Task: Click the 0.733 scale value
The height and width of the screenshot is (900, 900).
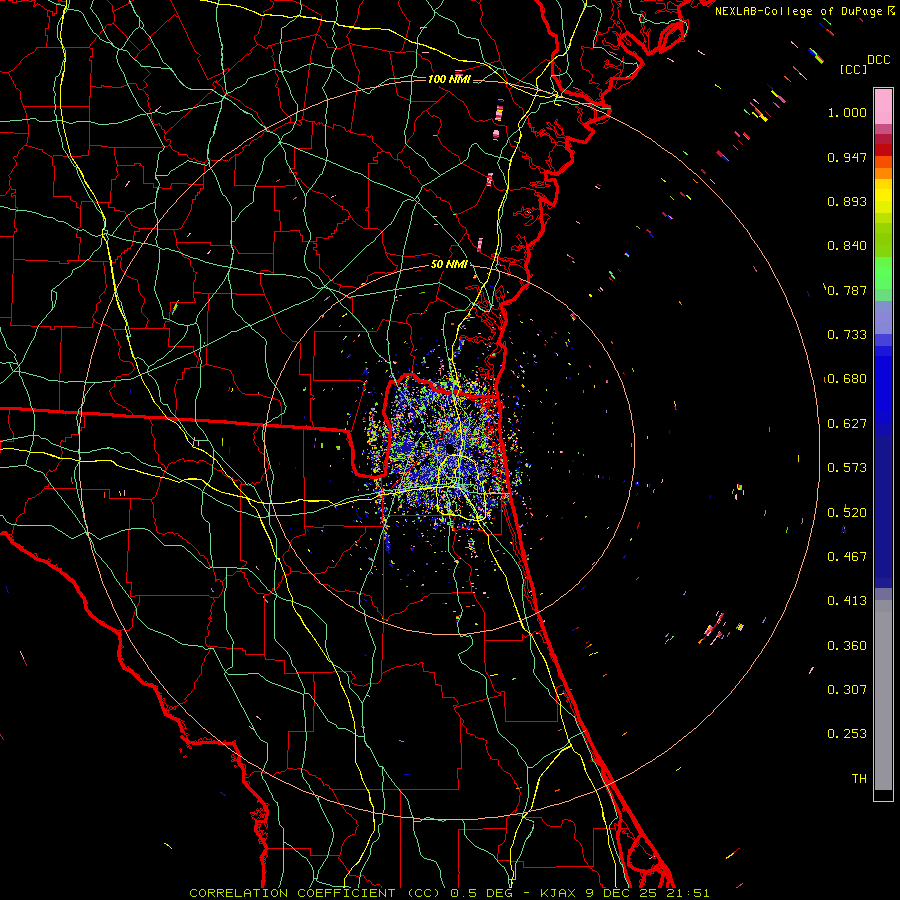Action: point(847,335)
